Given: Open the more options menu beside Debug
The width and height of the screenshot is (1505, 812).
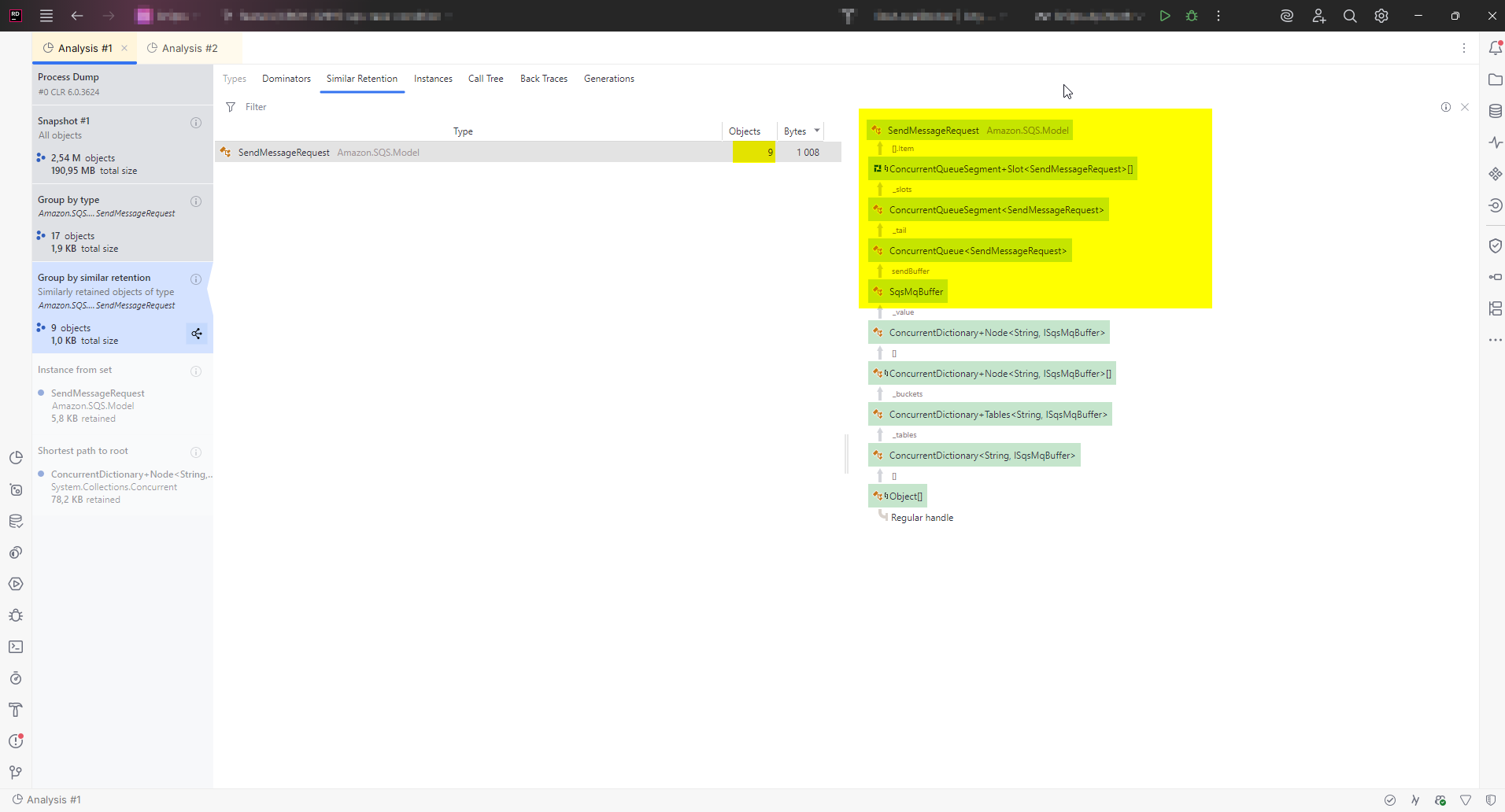Looking at the screenshot, I should click(x=1218, y=16).
